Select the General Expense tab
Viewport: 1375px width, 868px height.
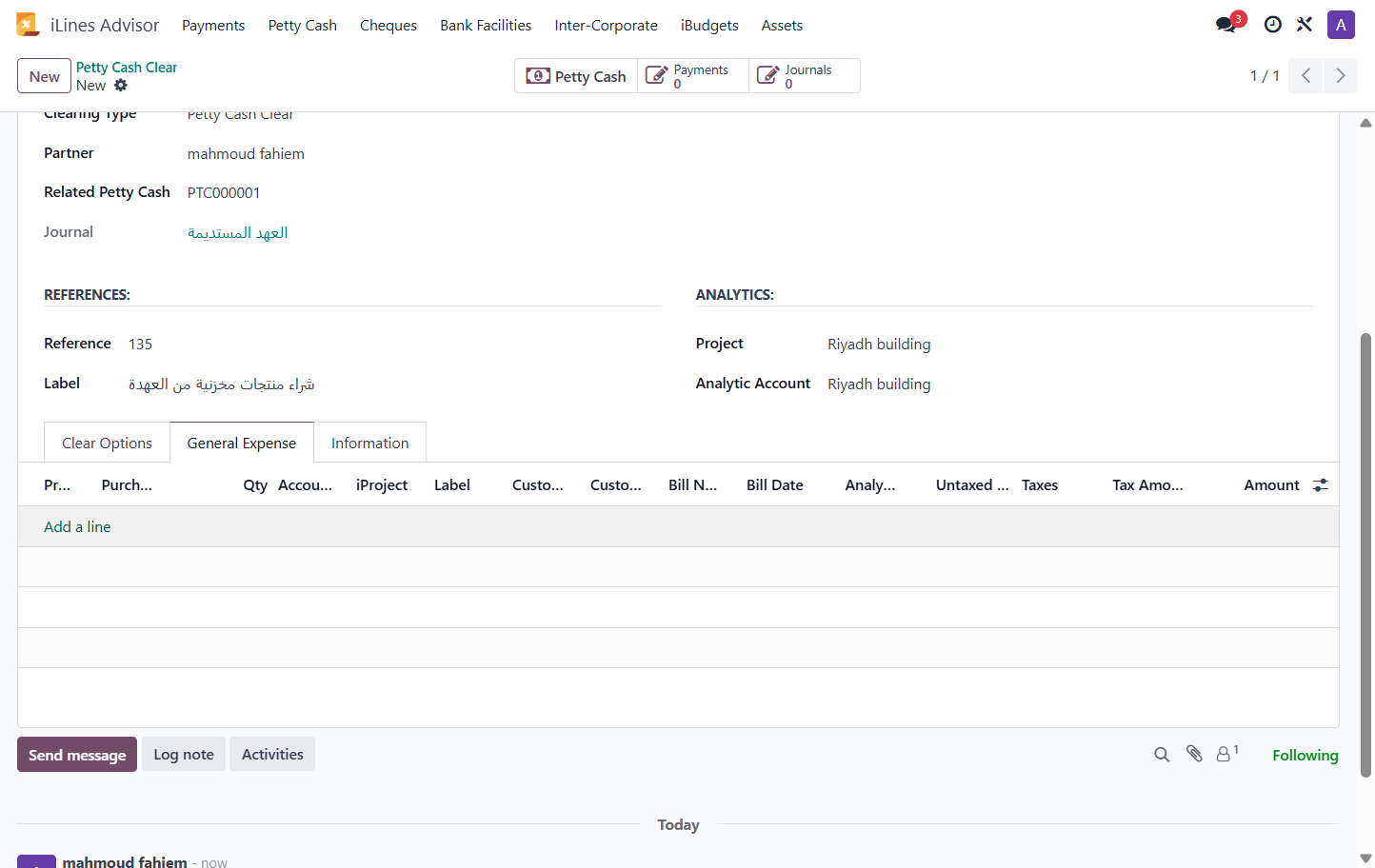(242, 443)
